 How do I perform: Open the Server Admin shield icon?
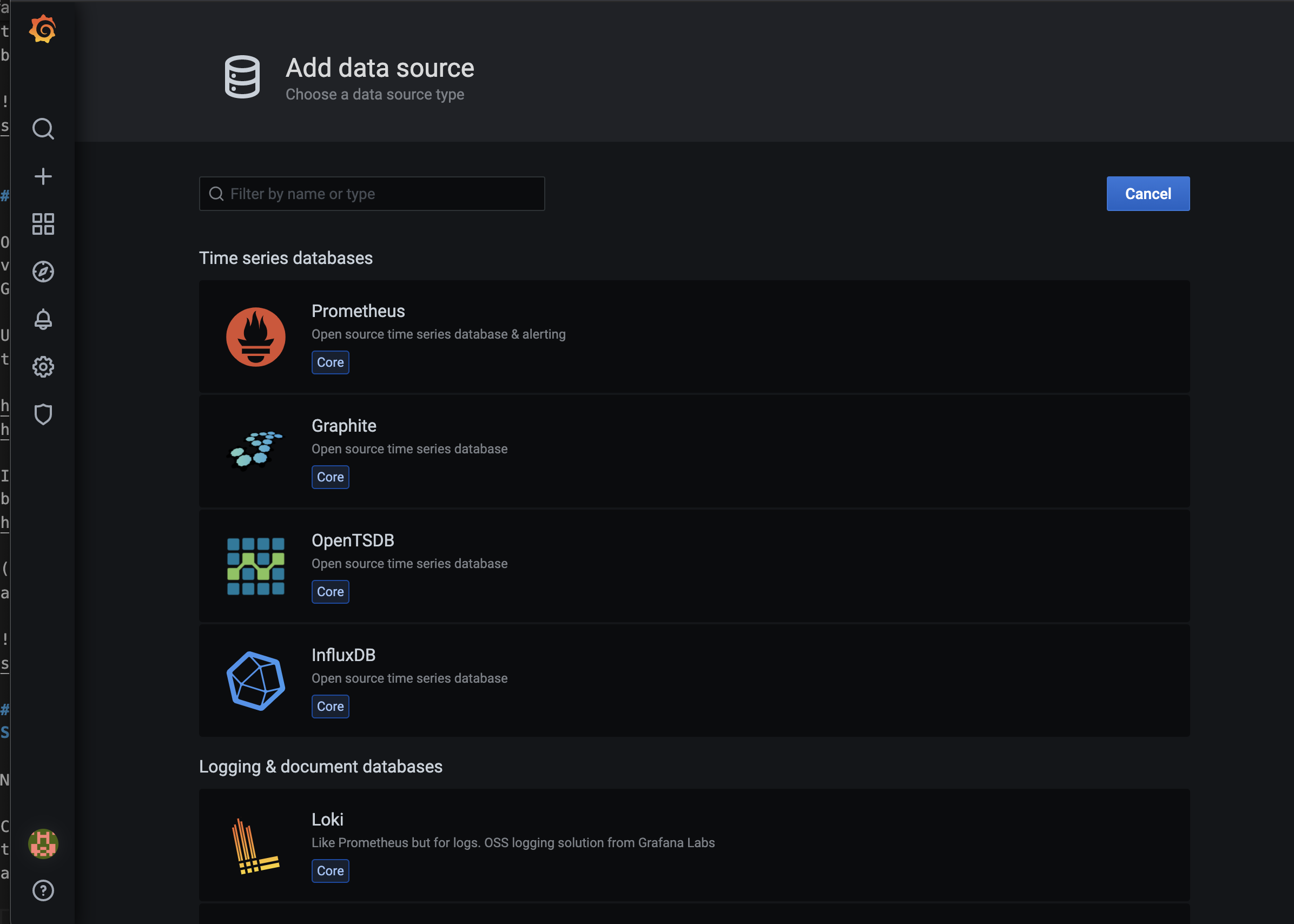tap(43, 414)
